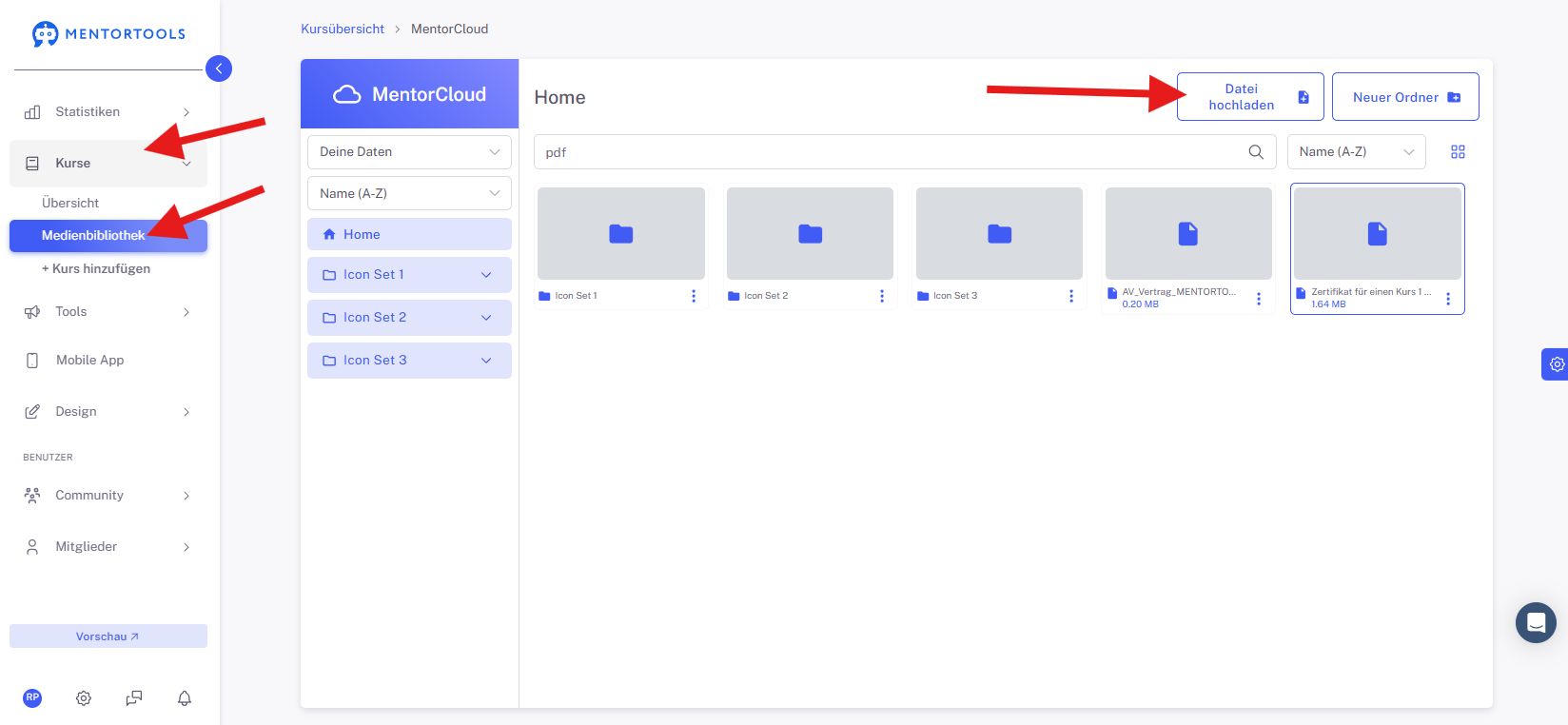Open options menu for Icon Set 3 card
This screenshot has width=1568, height=725.
click(1071, 296)
